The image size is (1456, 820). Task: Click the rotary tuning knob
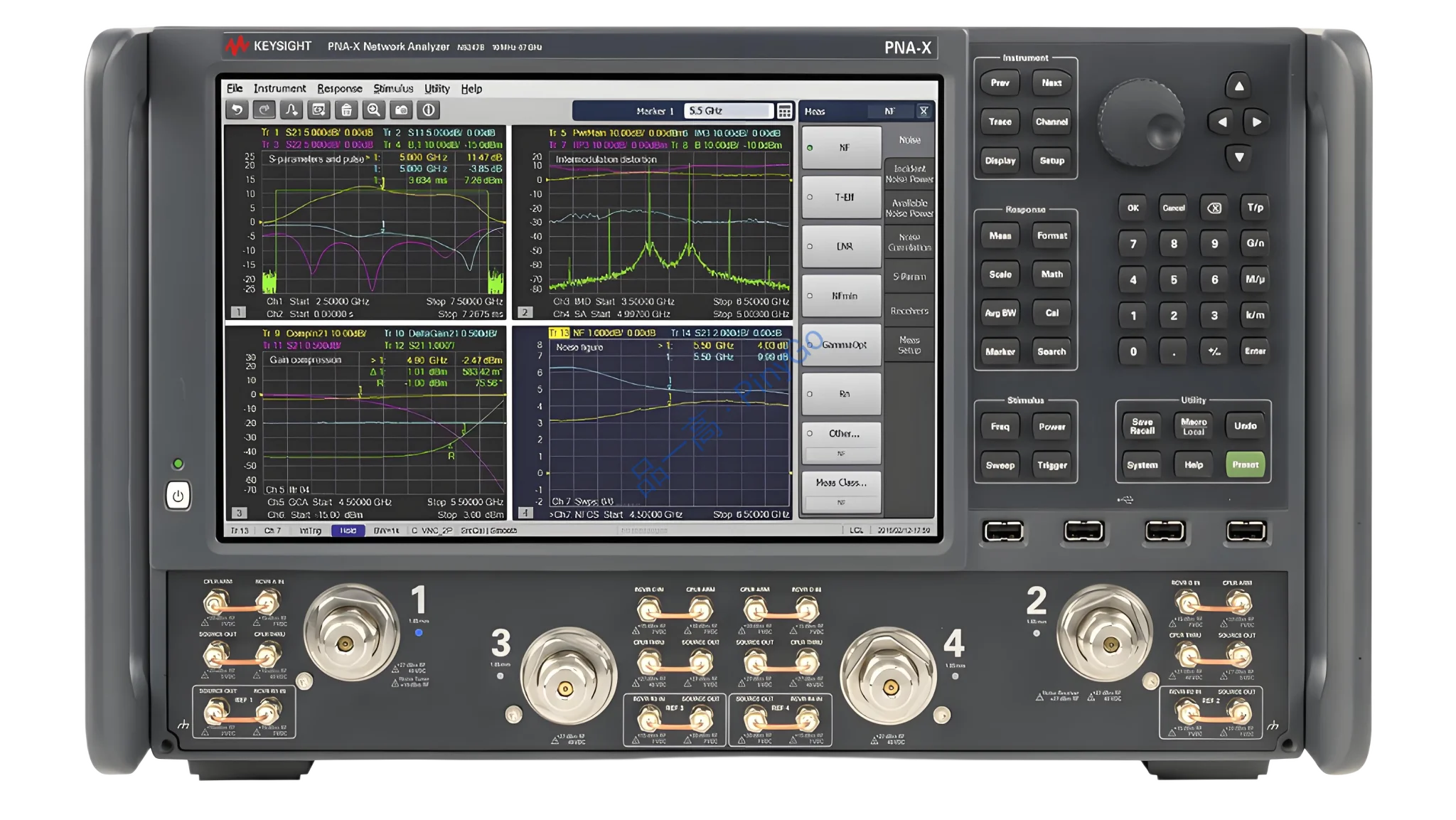pyautogui.click(x=1141, y=122)
